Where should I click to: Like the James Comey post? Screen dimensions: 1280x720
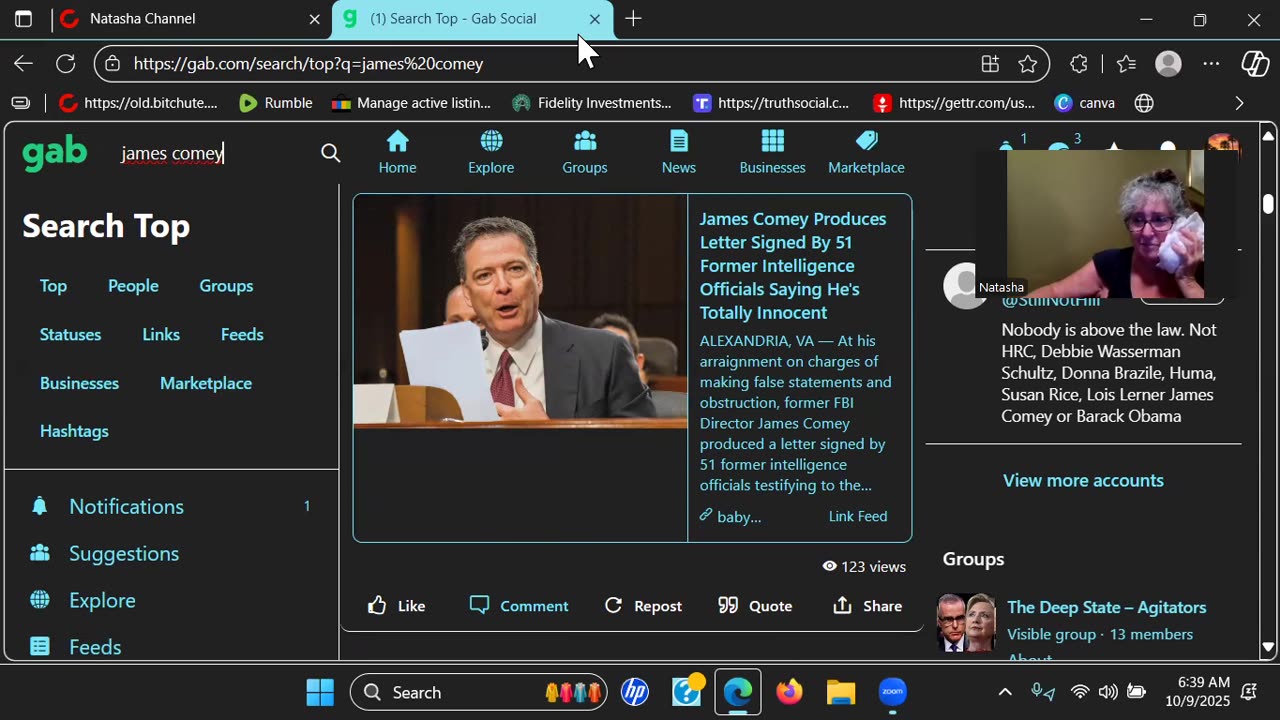(x=396, y=606)
